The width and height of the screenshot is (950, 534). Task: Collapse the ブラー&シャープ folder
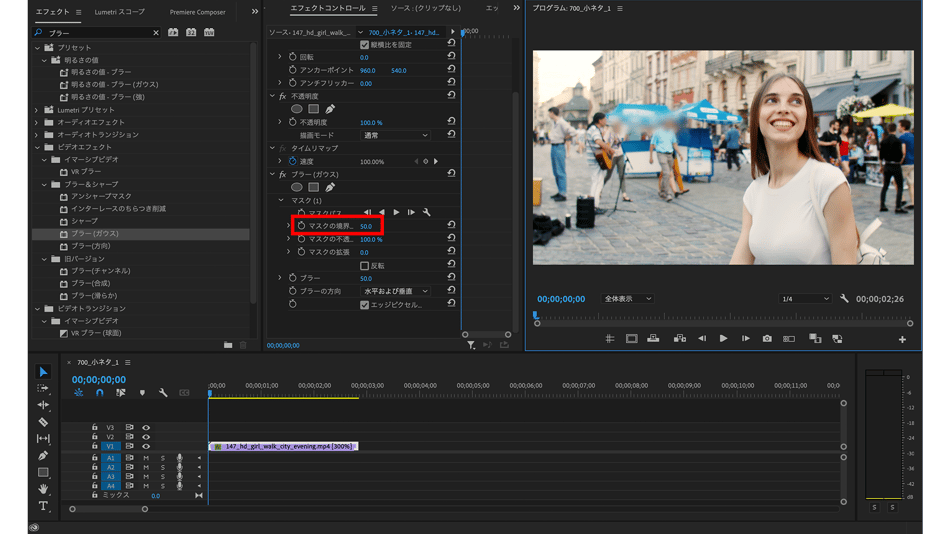point(45,184)
